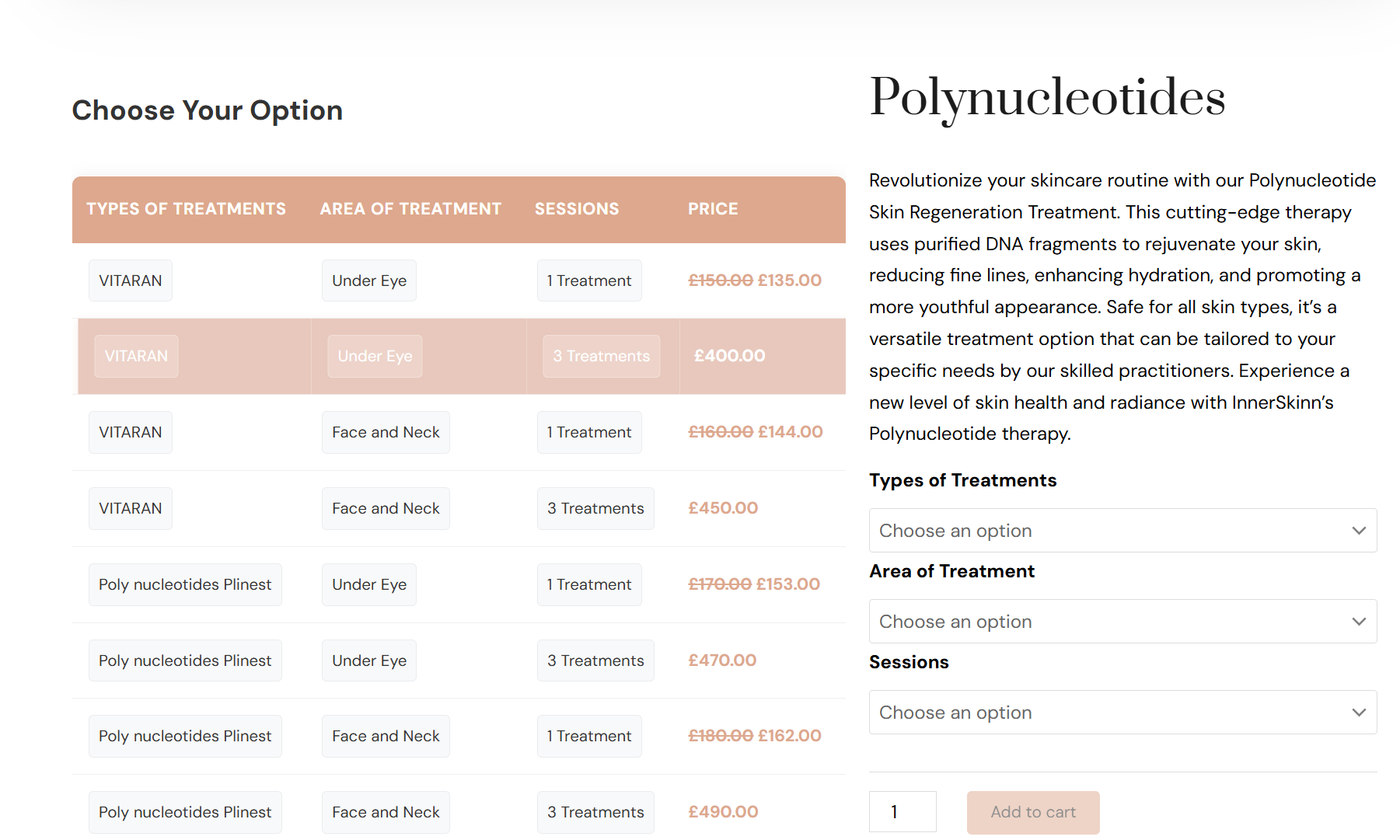This screenshot has width=1400, height=840.
Task: Open the Types of Treatments dropdown
Action: (x=1122, y=531)
